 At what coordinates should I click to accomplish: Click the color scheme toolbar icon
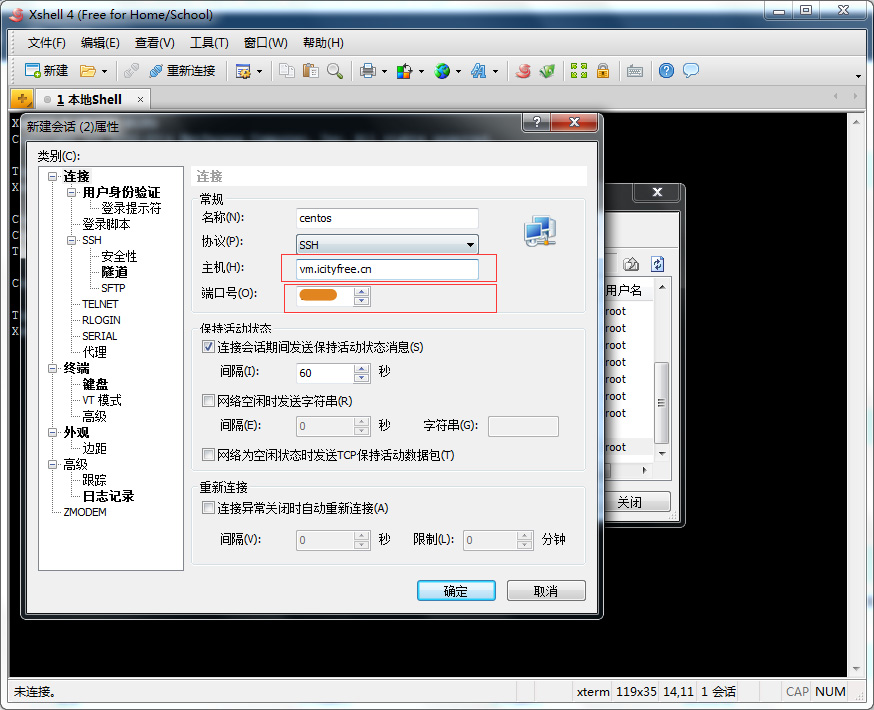tap(404, 71)
